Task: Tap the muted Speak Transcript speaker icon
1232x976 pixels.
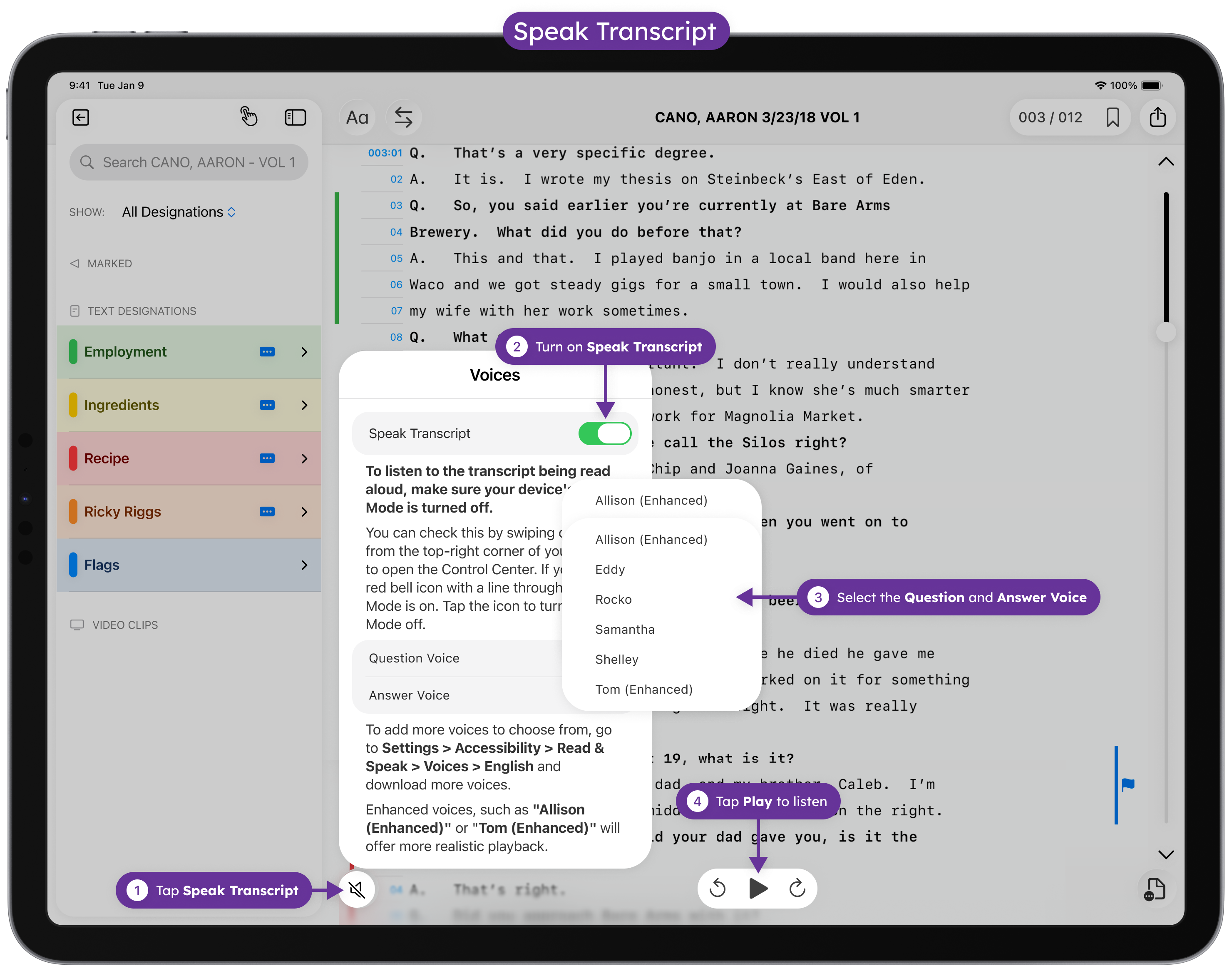Action: 357,889
